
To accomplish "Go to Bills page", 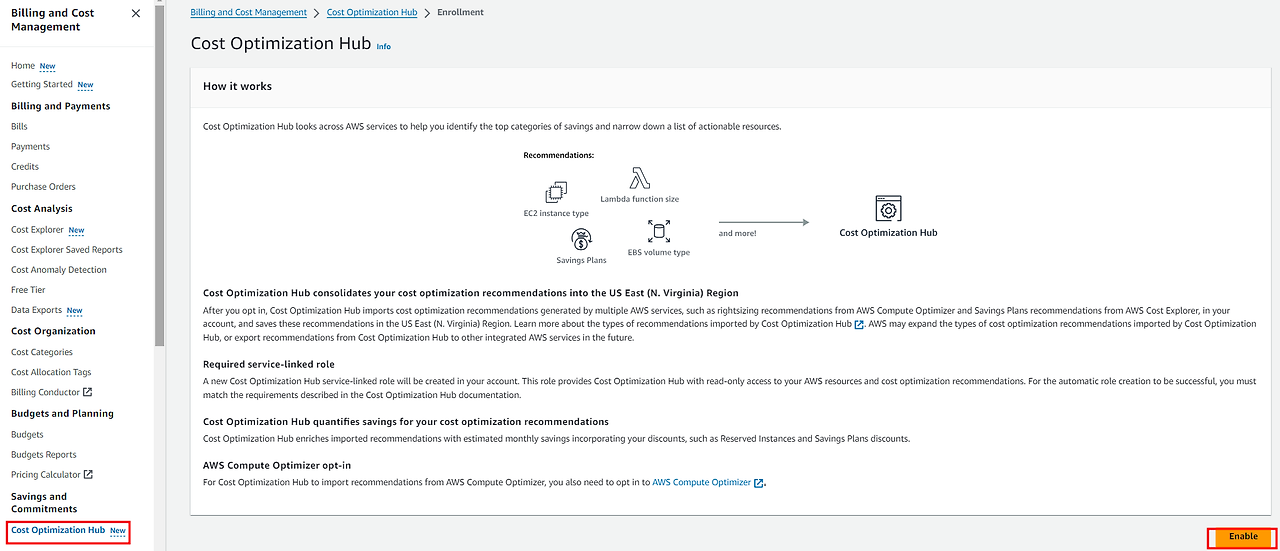I will click(x=19, y=127).
